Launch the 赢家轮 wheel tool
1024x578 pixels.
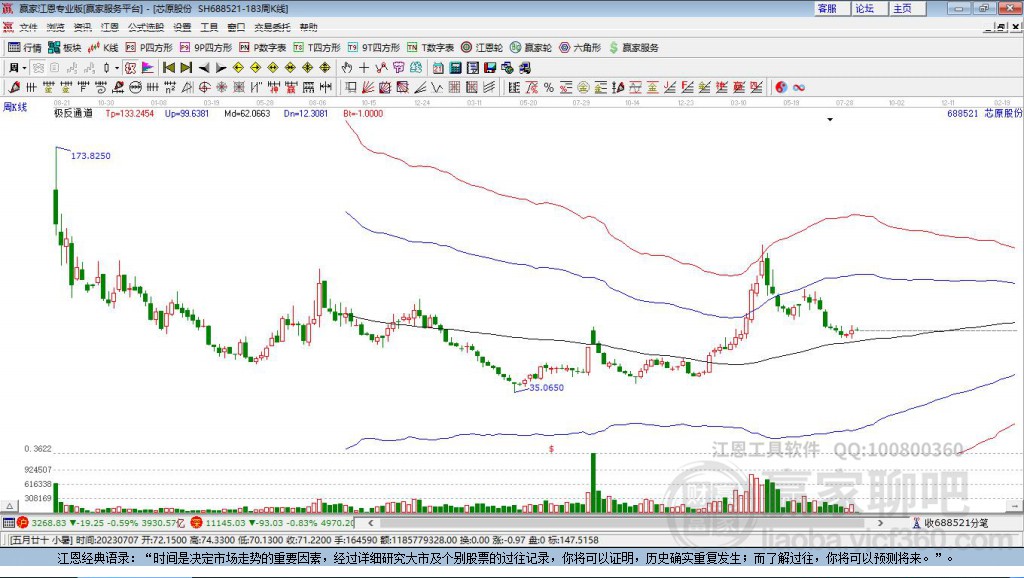[530, 48]
